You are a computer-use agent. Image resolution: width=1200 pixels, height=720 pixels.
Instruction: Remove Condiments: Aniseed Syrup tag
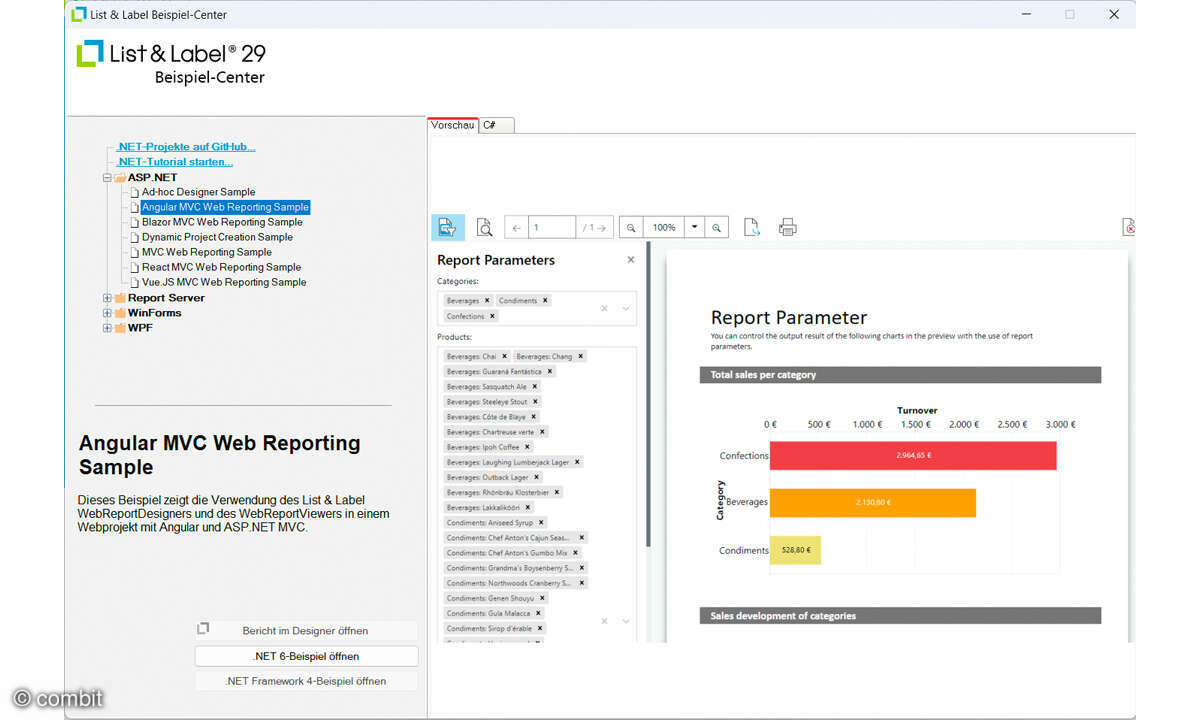[541, 522]
